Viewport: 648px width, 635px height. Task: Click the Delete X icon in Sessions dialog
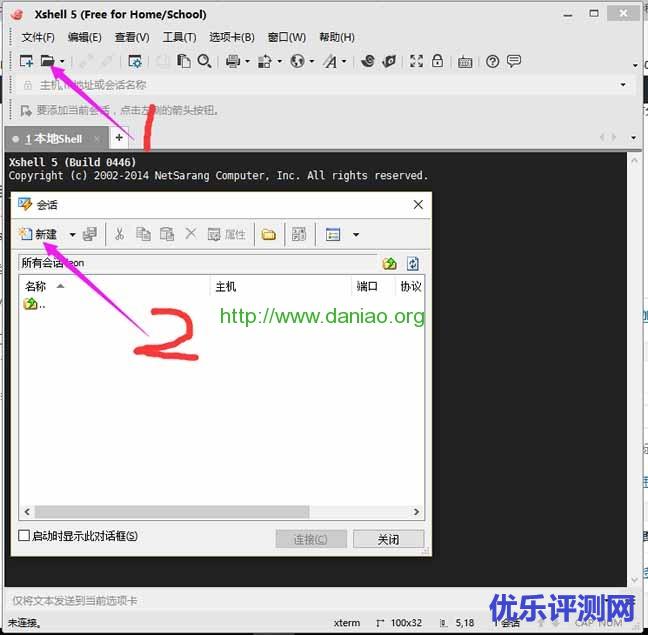(x=191, y=233)
